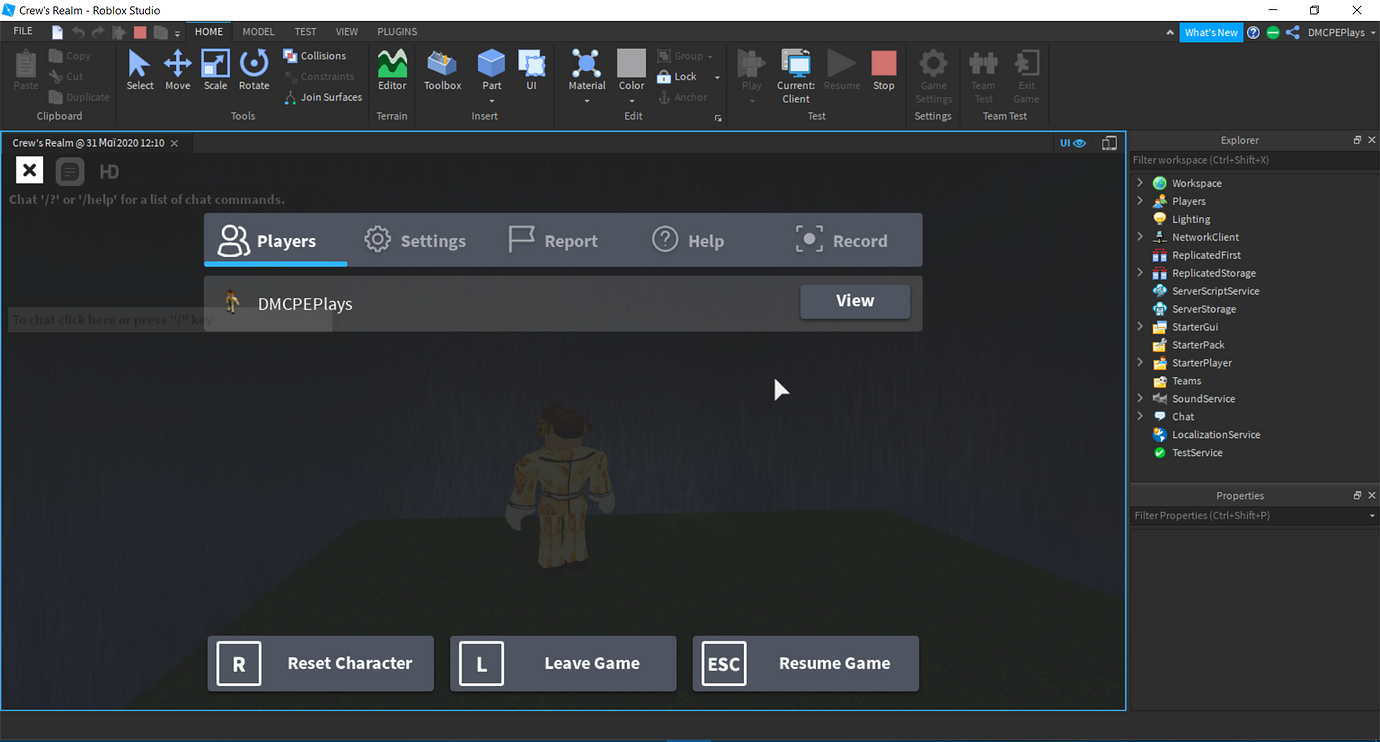Toggle Collisions on or off
Screen dimensions: 1380x742
(312, 56)
